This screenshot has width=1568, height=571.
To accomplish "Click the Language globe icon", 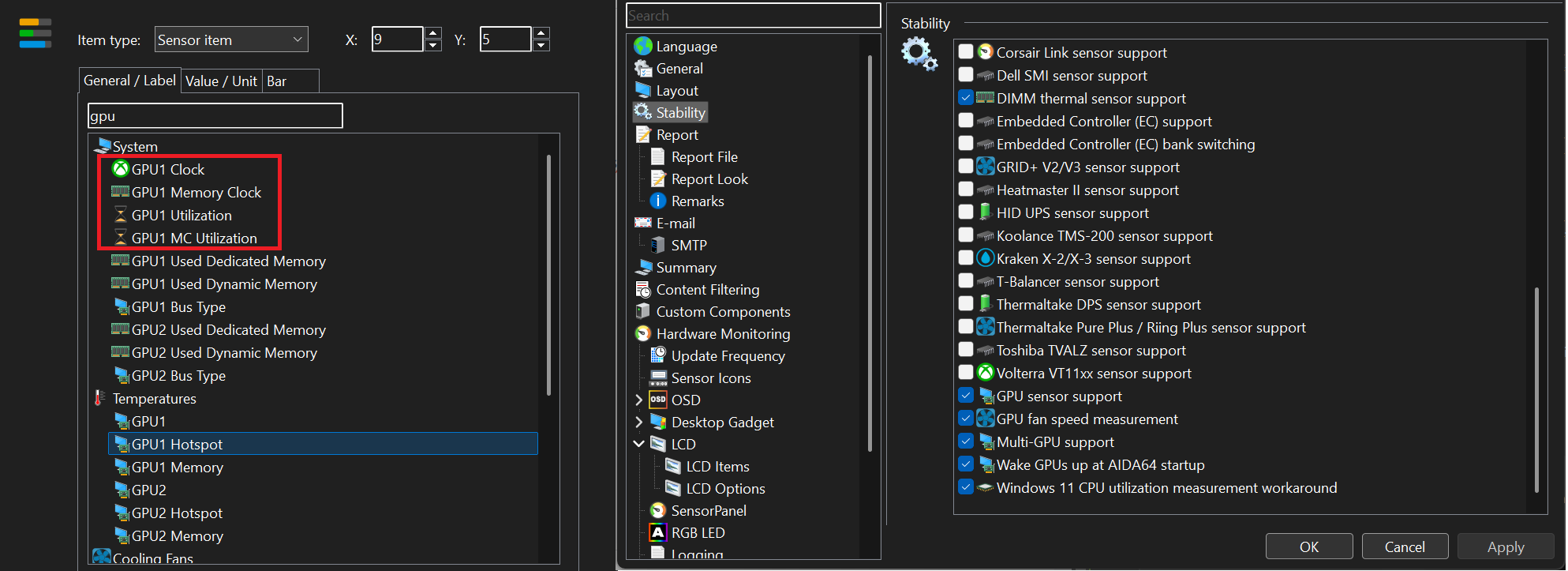I will point(643,46).
